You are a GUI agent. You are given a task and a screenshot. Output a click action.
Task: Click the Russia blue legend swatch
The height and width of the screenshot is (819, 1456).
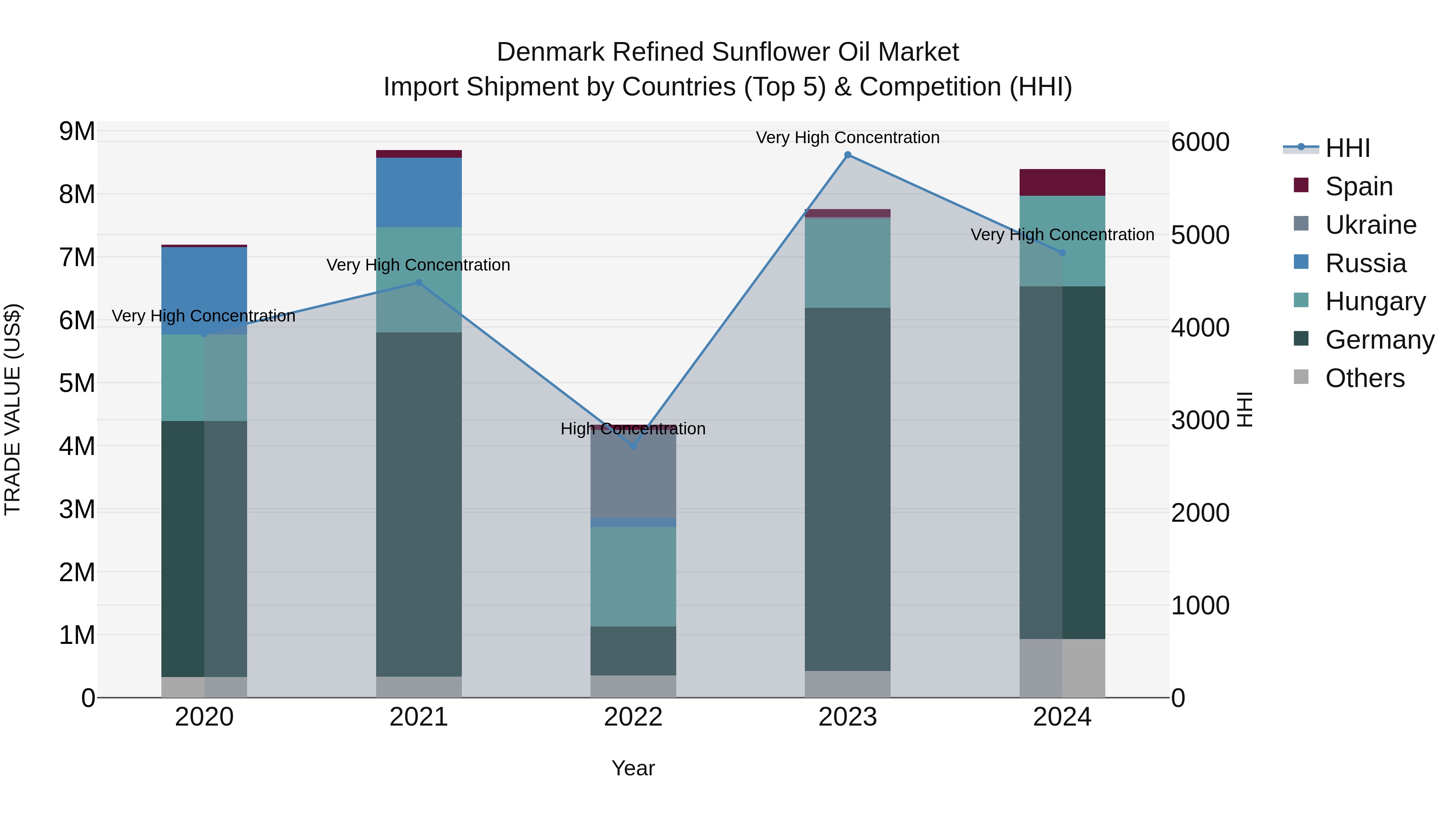click(x=1301, y=262)
